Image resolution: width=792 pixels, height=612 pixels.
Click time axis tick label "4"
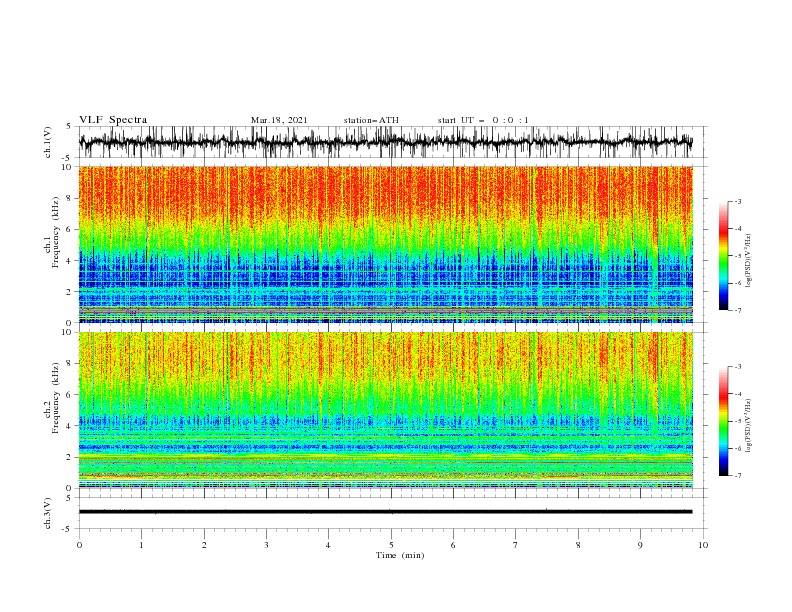(328, 545)
